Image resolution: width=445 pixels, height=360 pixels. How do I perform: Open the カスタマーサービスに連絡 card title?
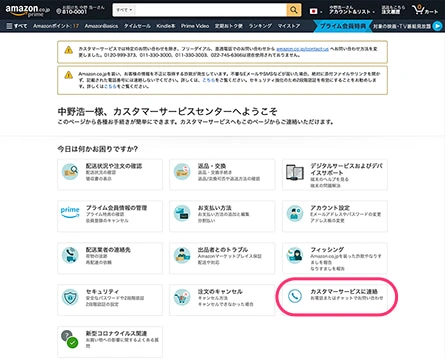point(344,291)
